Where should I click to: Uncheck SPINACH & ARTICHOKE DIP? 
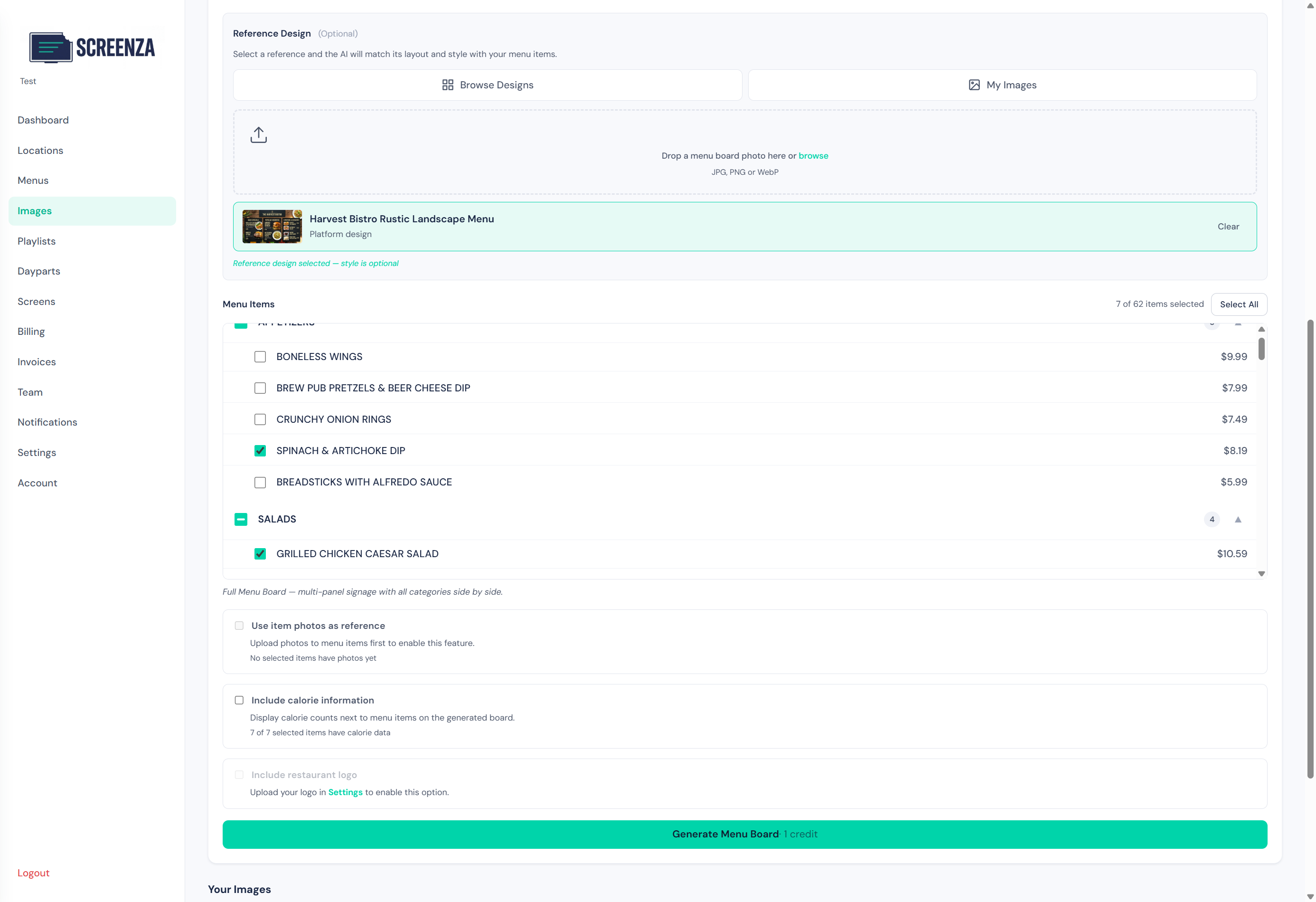click(x=260, y=451)
